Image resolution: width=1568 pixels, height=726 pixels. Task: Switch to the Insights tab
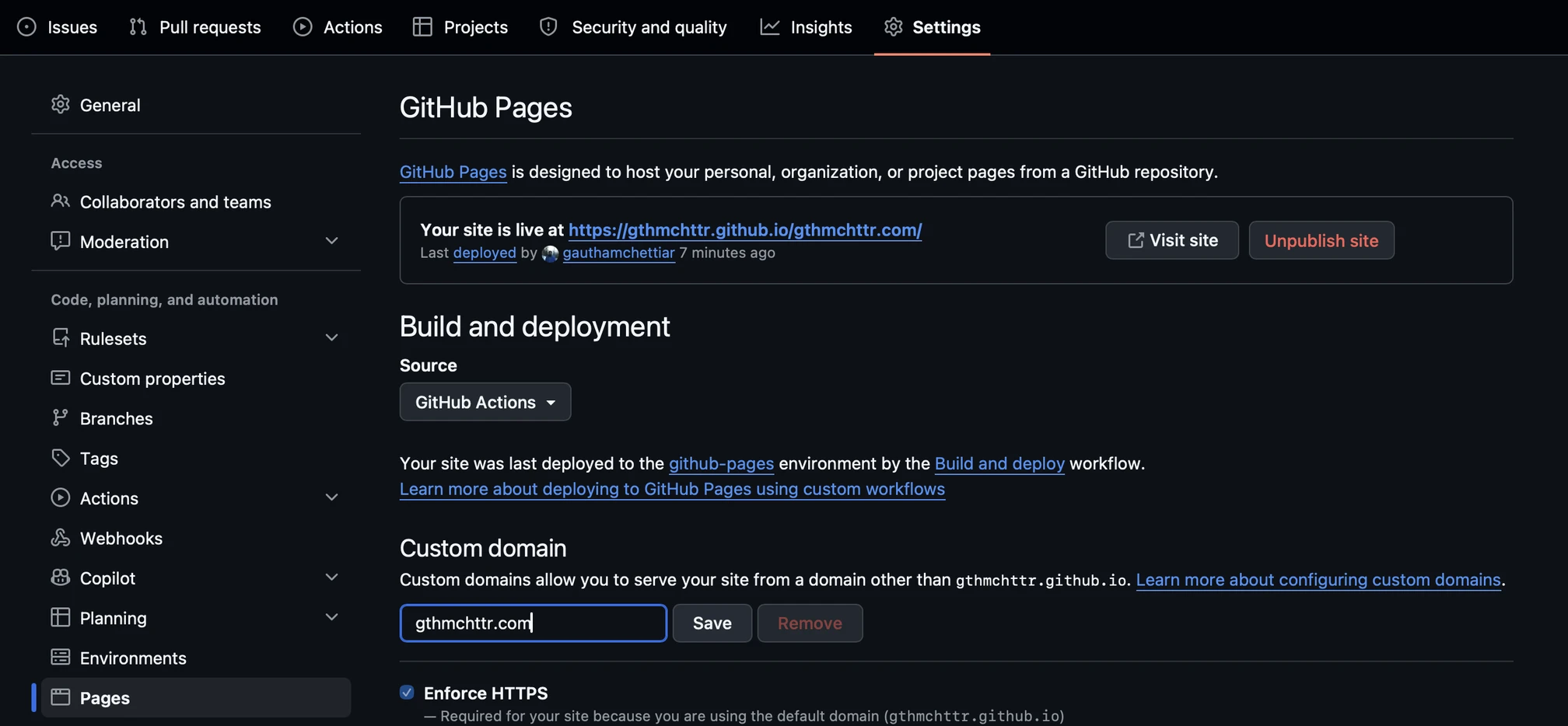(806, 27)
